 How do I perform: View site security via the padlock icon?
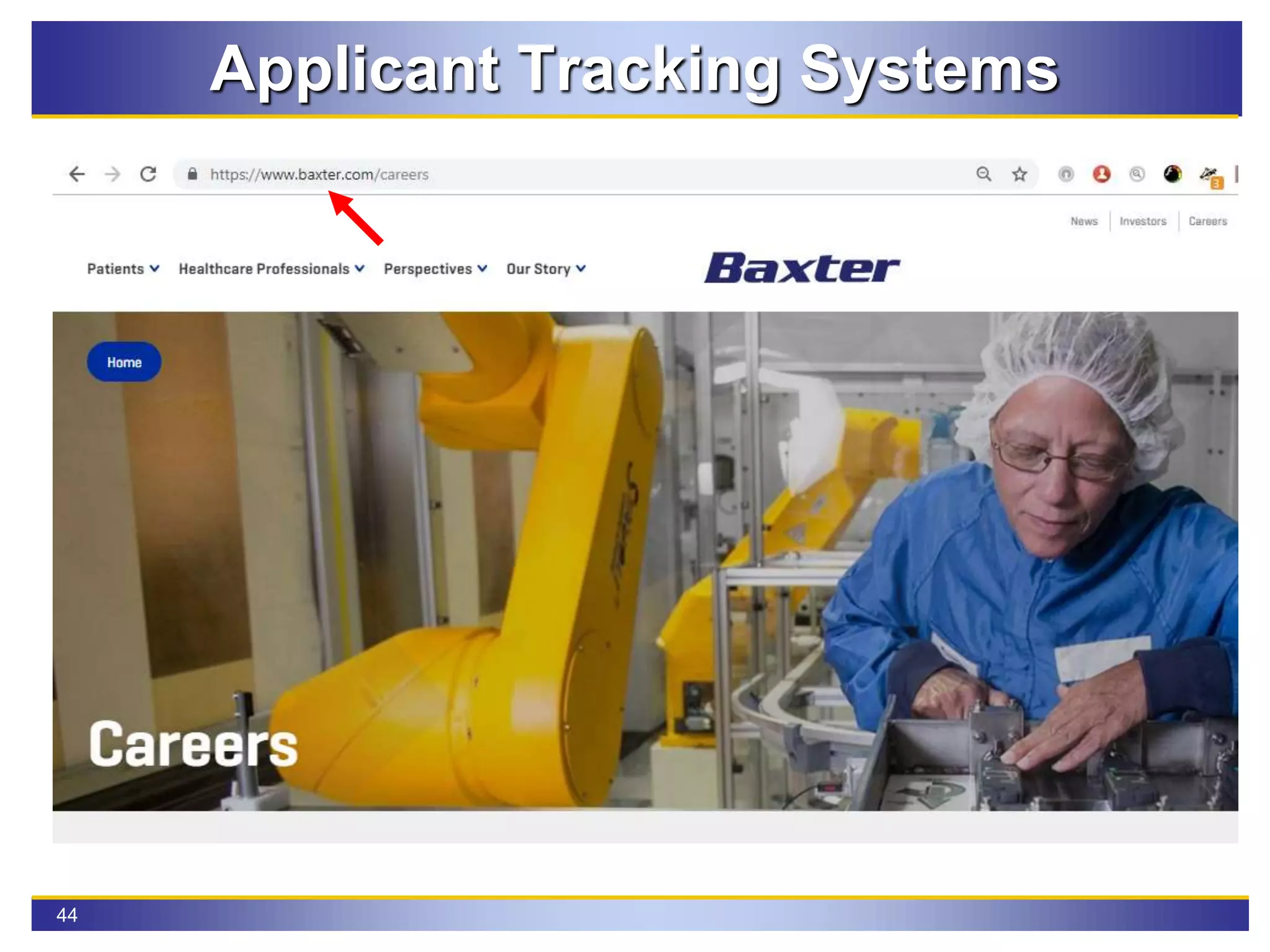click(192, 174)
